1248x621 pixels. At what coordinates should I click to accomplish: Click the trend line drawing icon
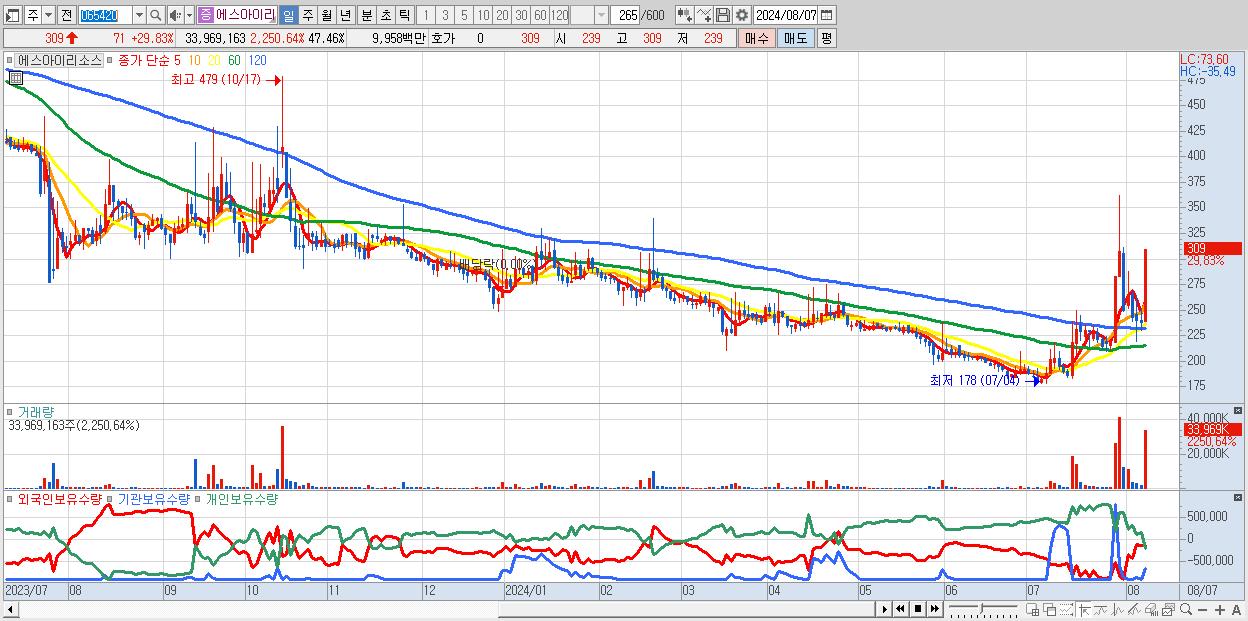tap(1100, 610)
